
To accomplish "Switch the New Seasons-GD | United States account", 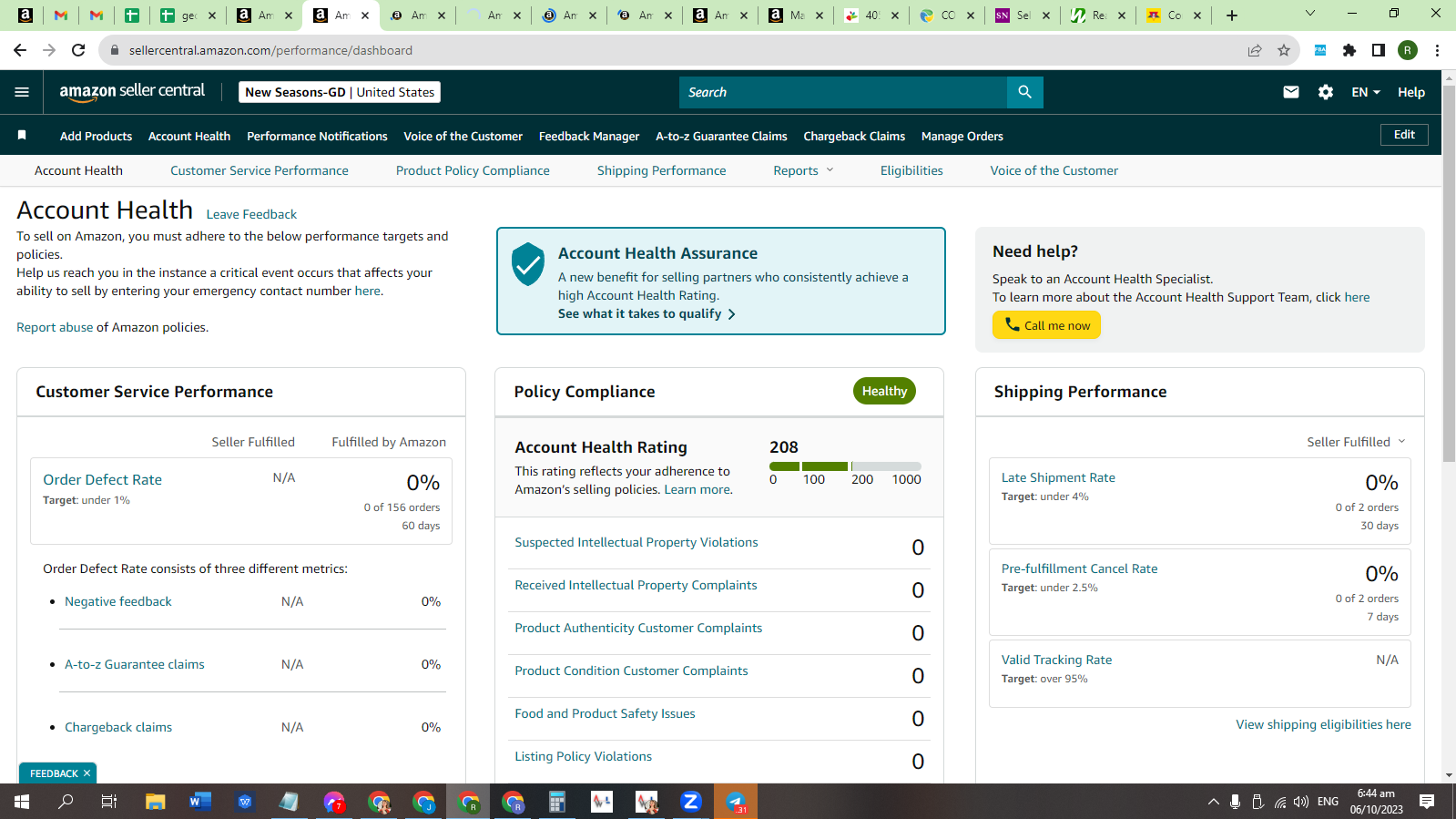I will (x=340, y=92).
